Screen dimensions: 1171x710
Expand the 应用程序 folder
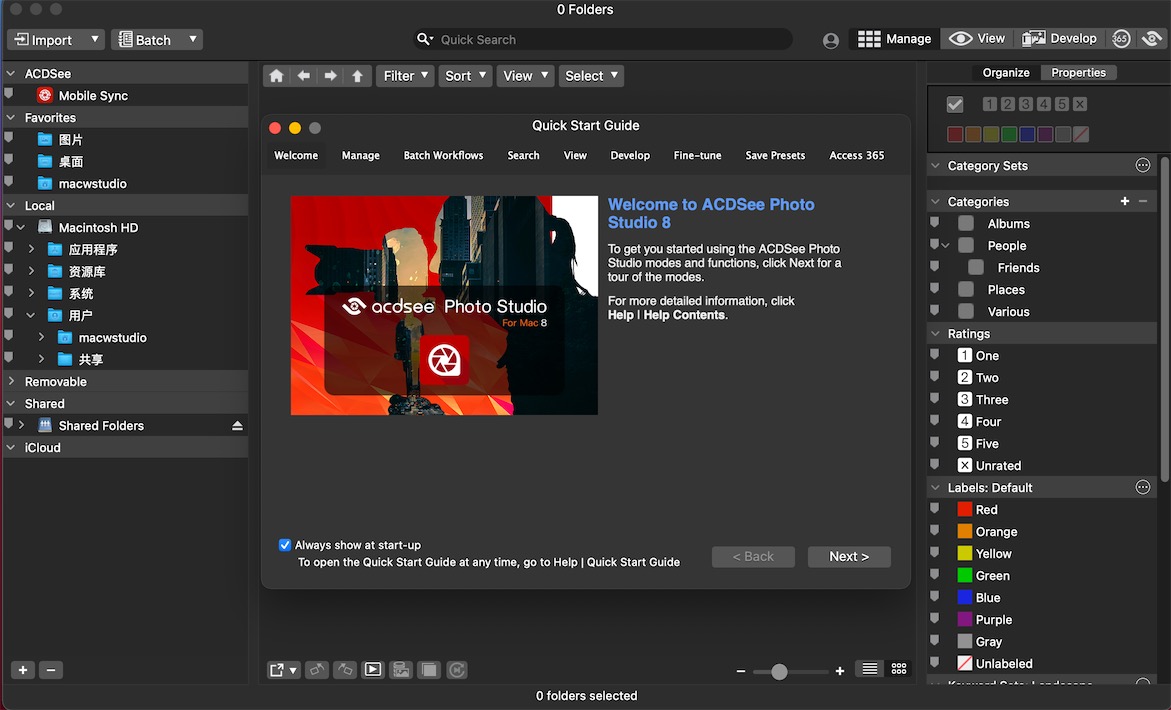[31, 249]
